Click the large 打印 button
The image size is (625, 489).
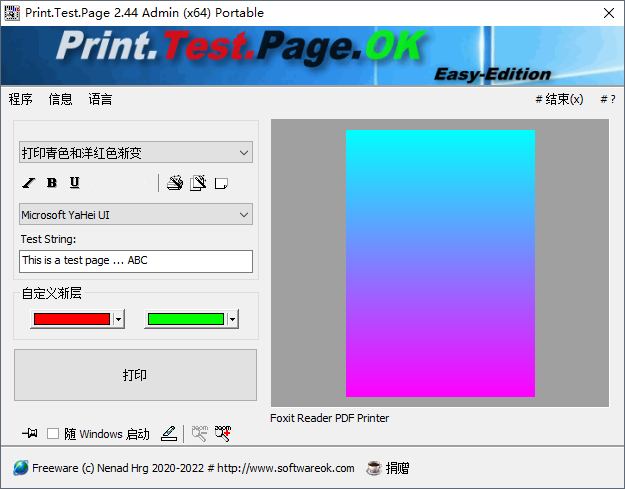coord(136,375)
